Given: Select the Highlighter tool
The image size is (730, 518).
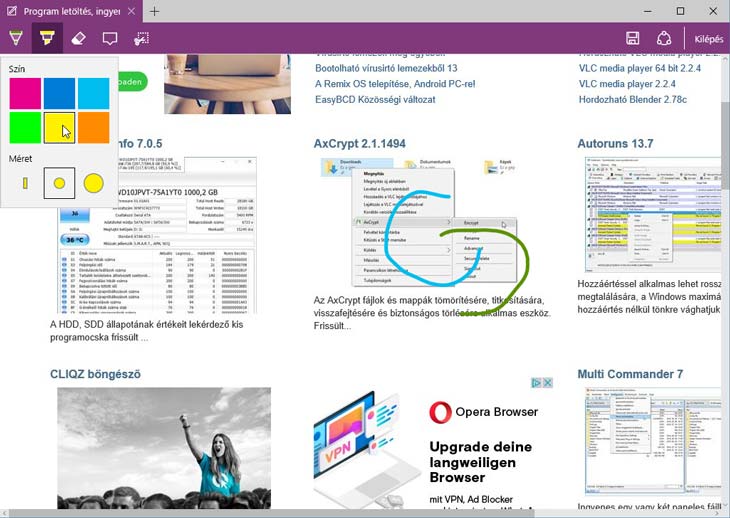Looking at the screenshot, I should (x=47, y=38).
